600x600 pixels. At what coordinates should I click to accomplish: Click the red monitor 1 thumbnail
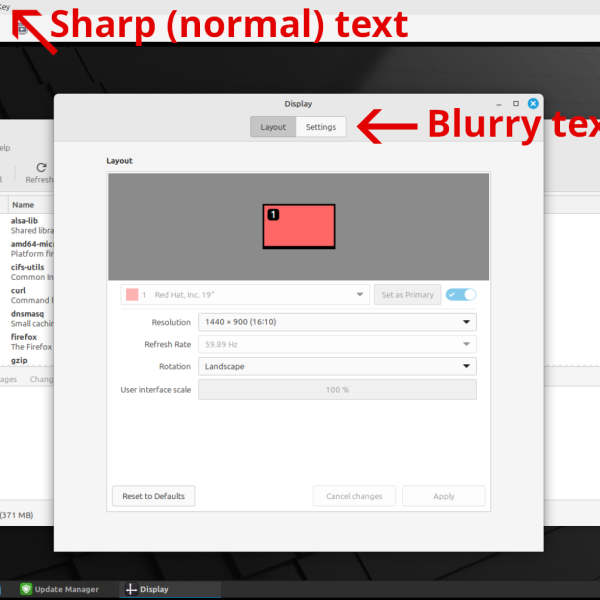(299, 227)
